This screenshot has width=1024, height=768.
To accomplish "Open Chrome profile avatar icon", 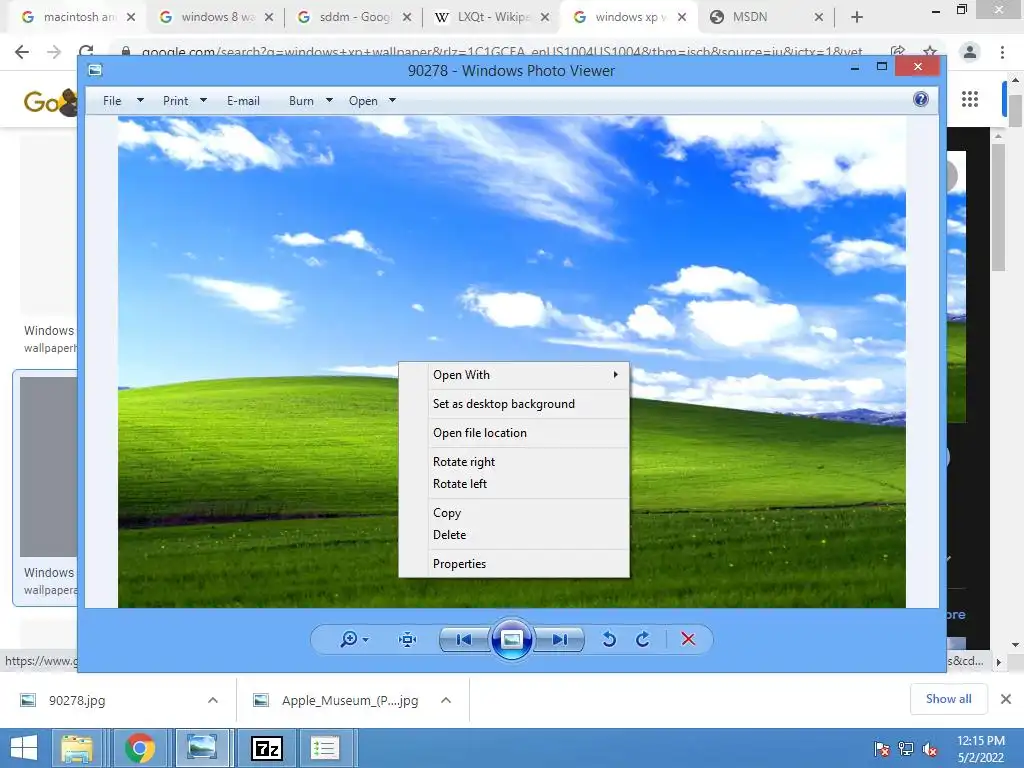I will [970, 52].
